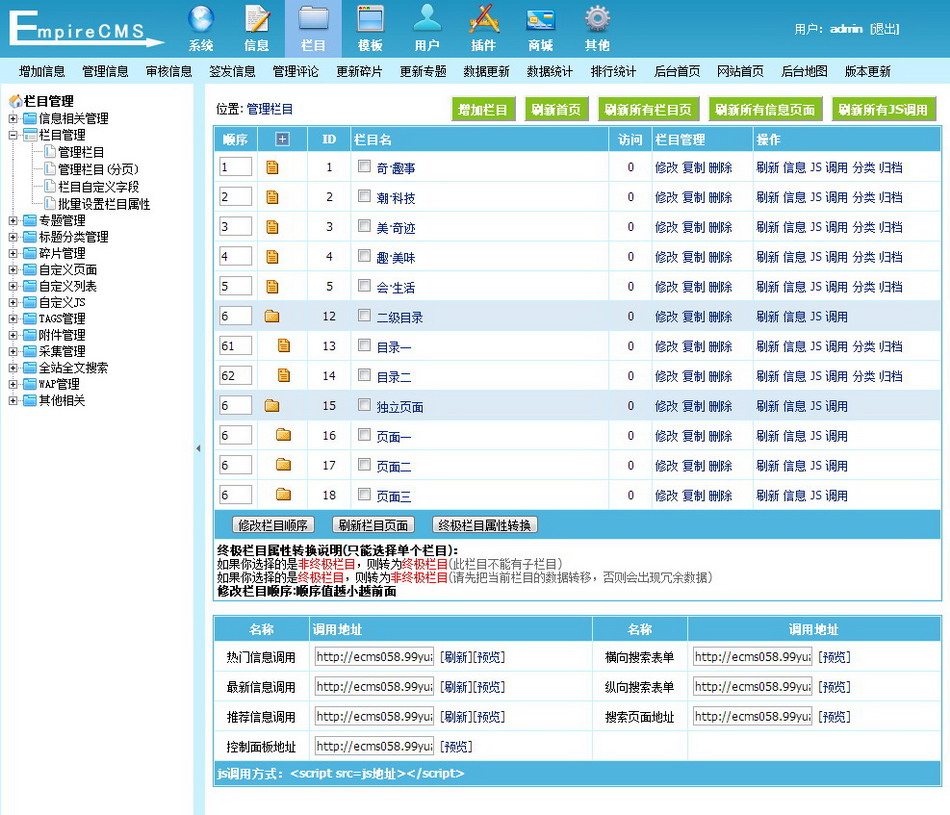Click the 热门信息调用 address field
This screenshot has width=950, height=815.
pos(374,657)
